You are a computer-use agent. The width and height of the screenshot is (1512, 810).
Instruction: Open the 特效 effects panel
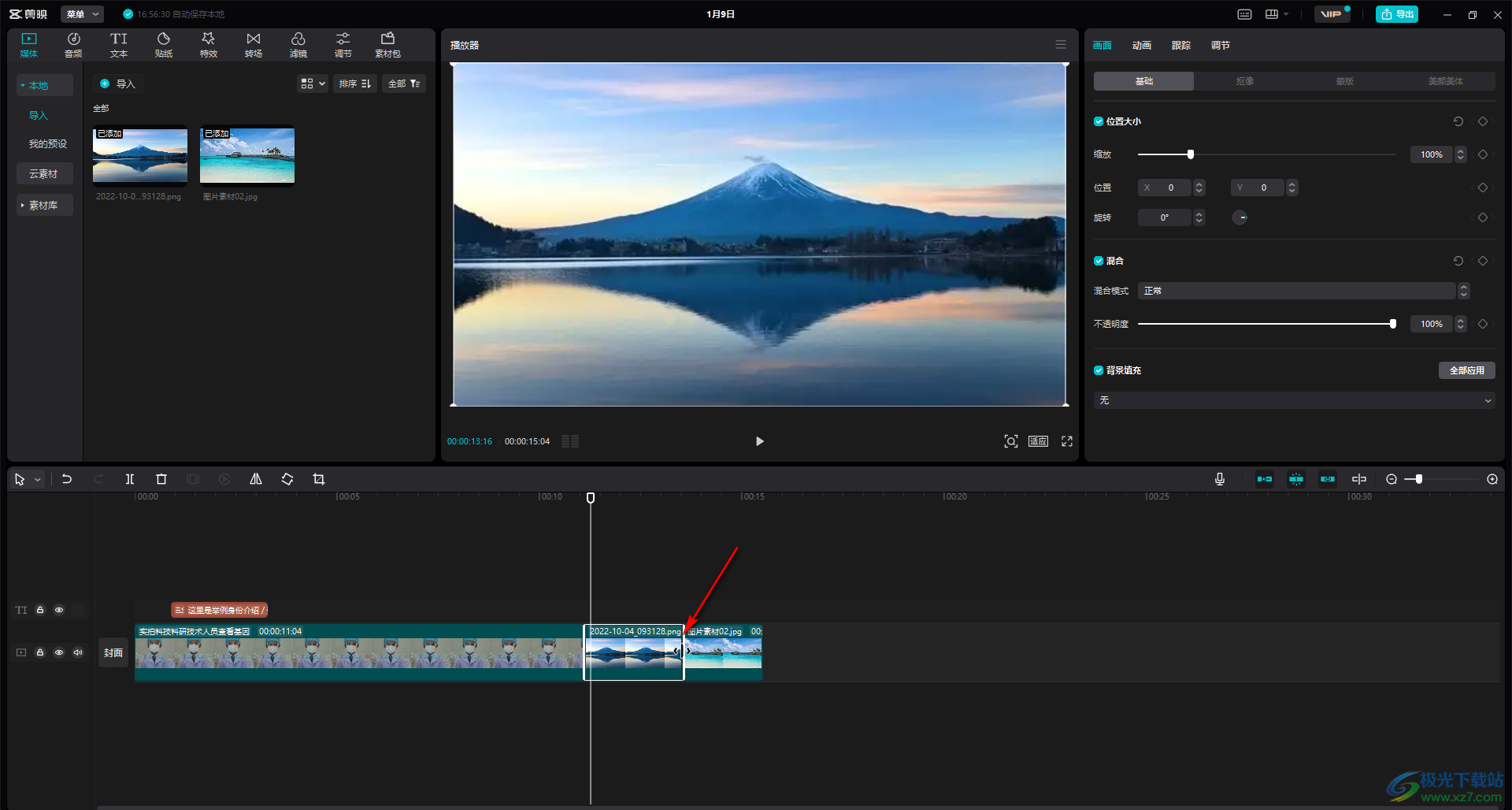(208, 45)
